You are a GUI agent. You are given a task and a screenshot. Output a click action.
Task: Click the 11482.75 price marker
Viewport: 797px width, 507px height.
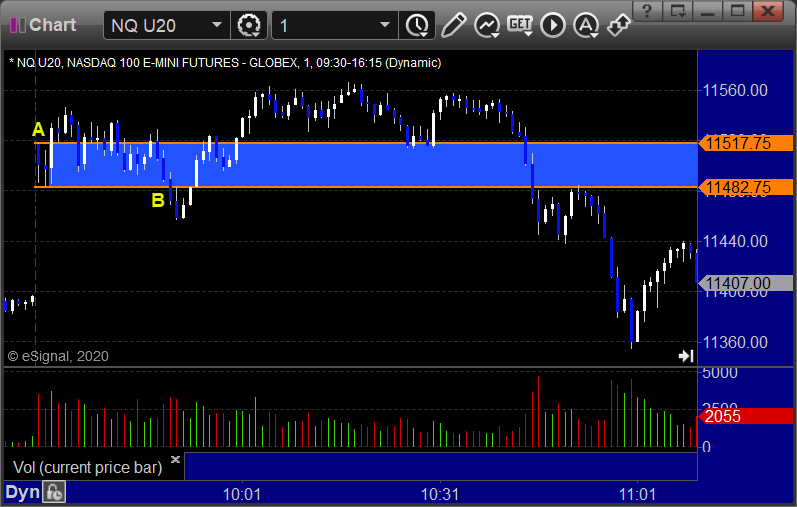click(745, 187)
